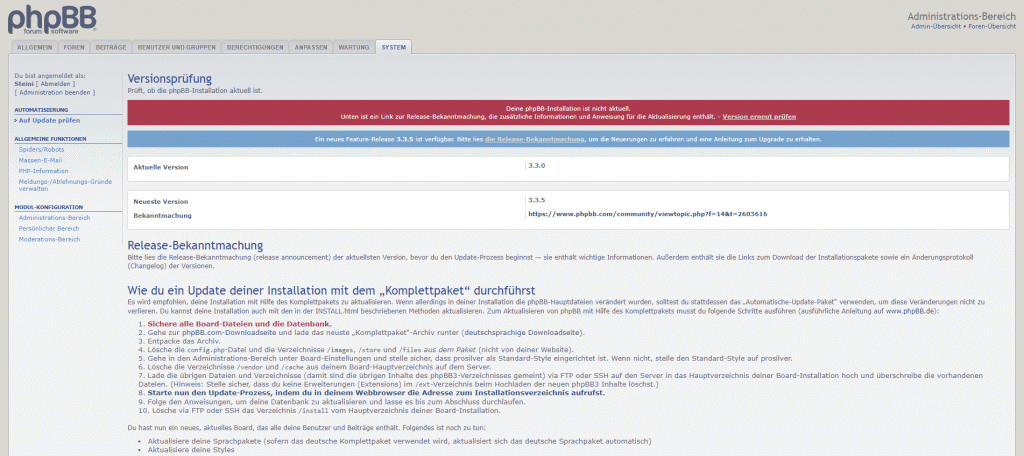Open Massen-E-Mail in sidebar
Image resolution: width=1024 pixels, height=456 pixels.
pyautogui.click(x=40, y=160)
